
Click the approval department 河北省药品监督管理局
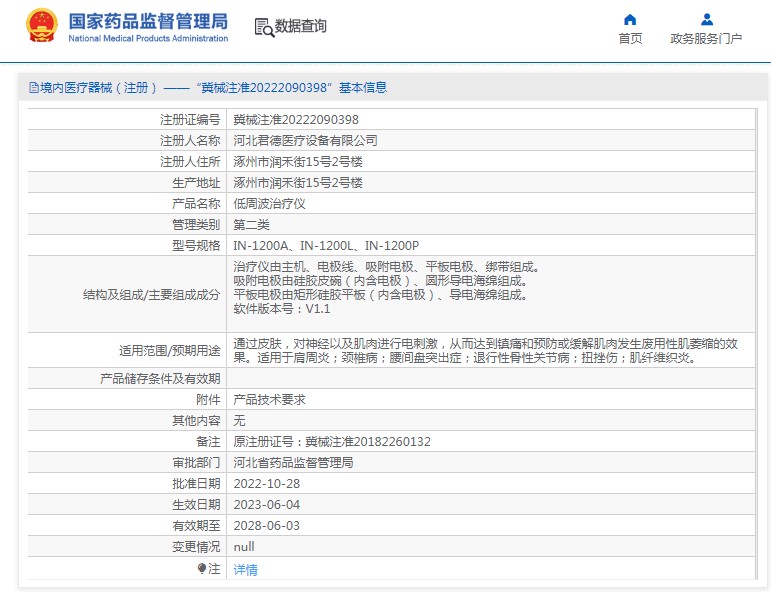[293, 462]
